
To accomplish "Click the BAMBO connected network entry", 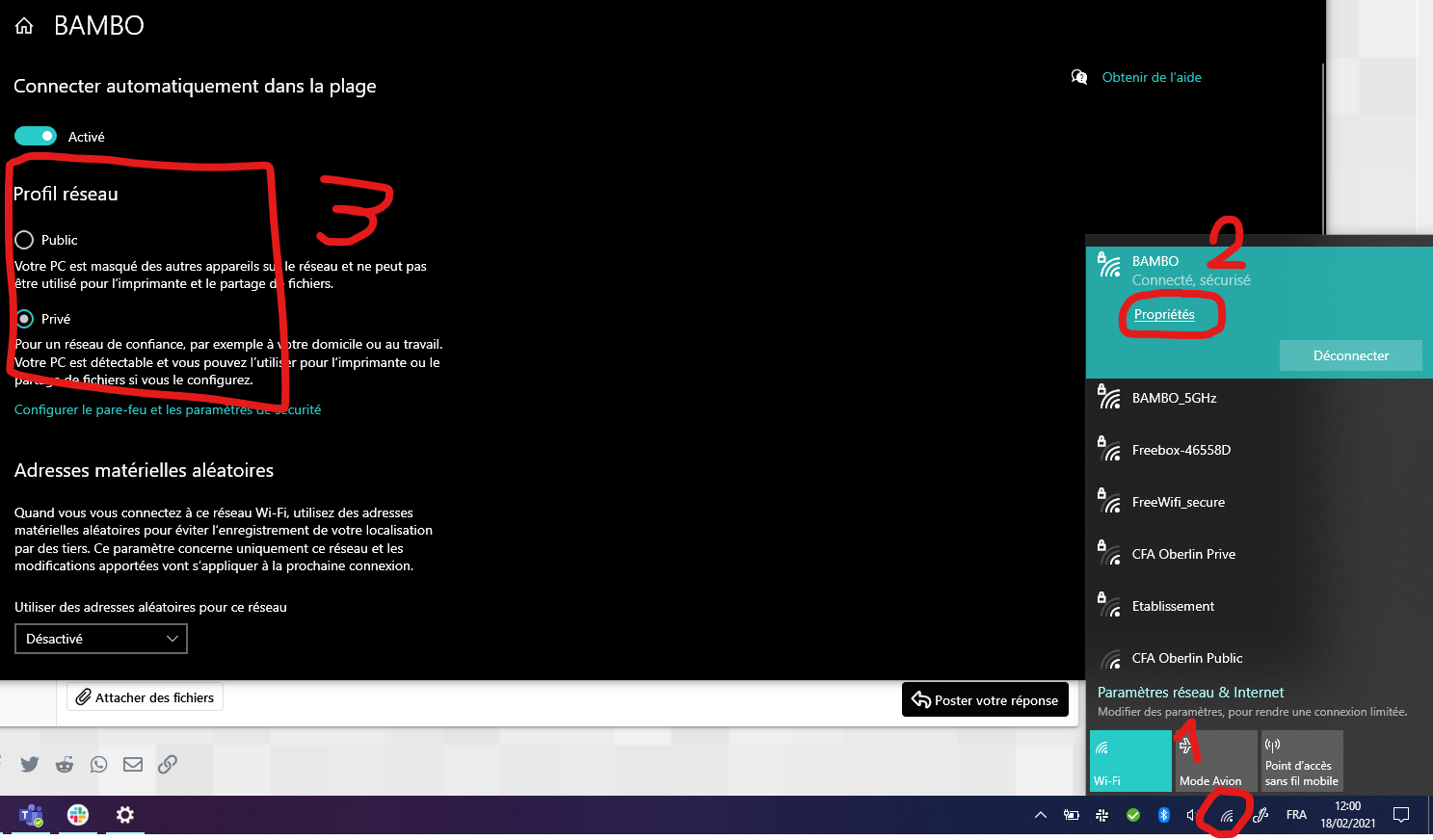I will (1259, 313).
